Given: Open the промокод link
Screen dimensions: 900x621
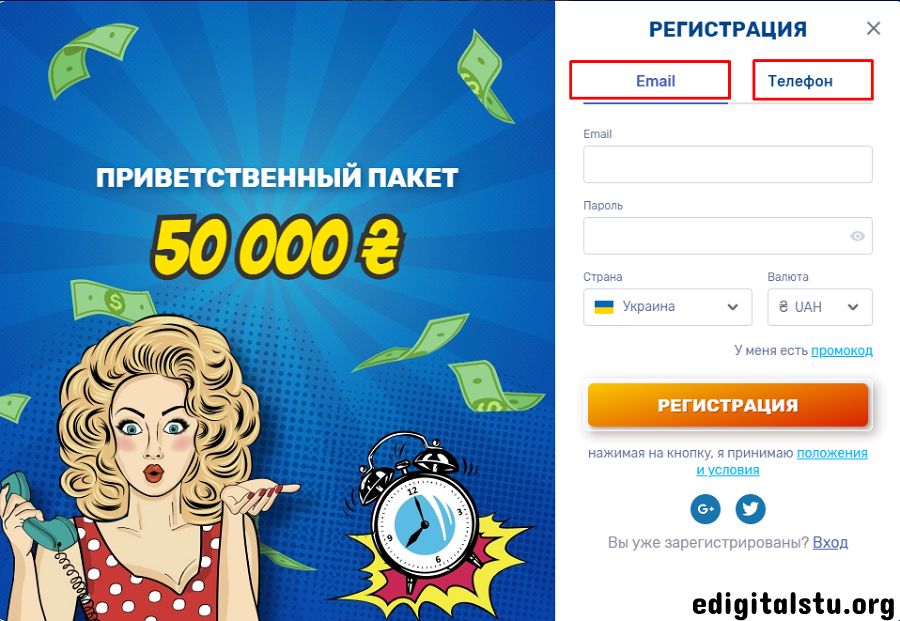Looking at the screenshot, I should 841,351.
